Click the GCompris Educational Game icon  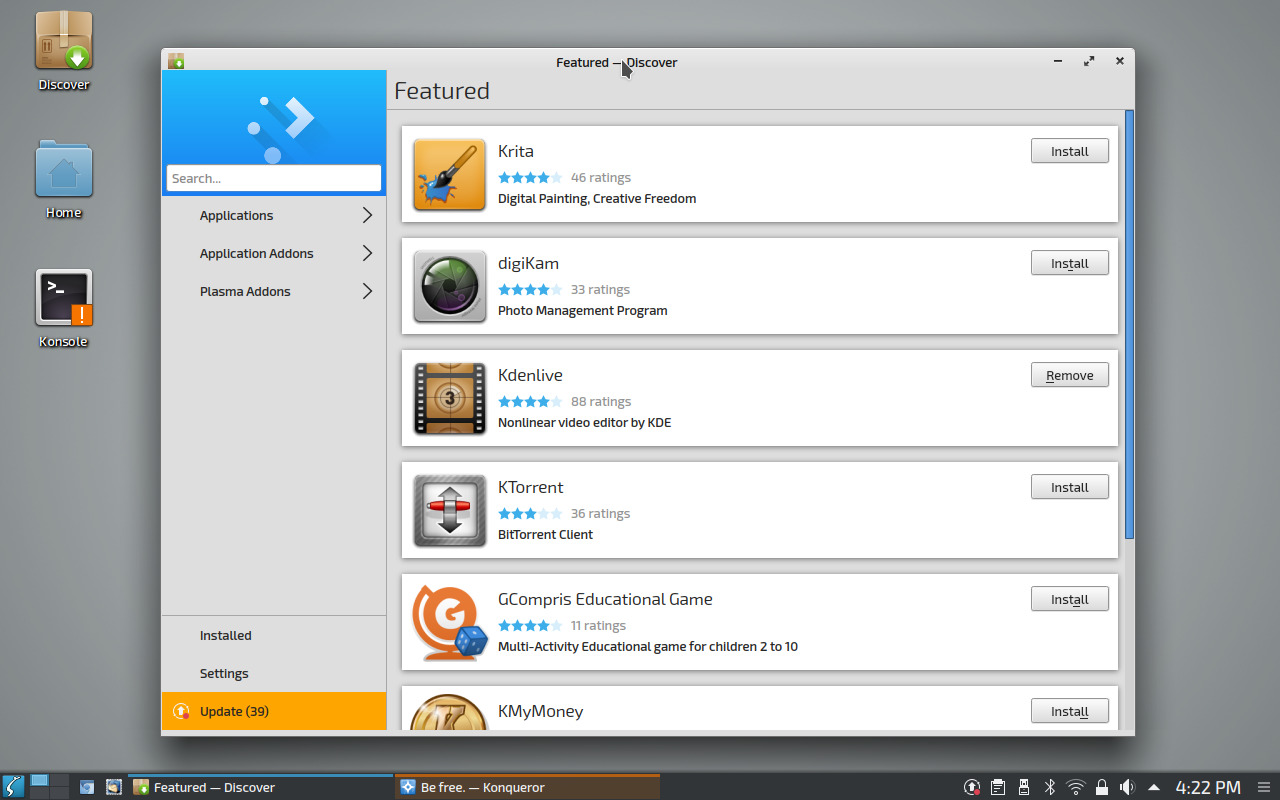(449, 623)
